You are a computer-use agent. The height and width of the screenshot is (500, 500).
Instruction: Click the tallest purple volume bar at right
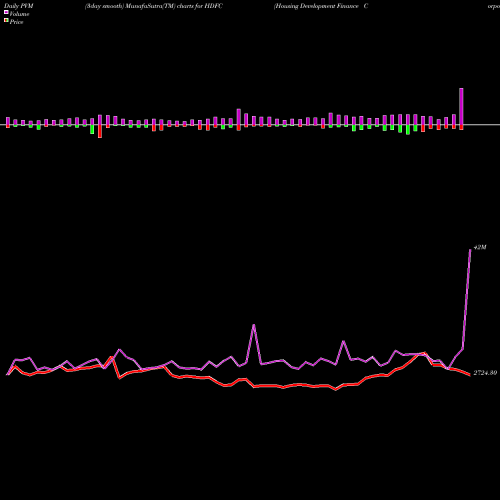[461, 107]
